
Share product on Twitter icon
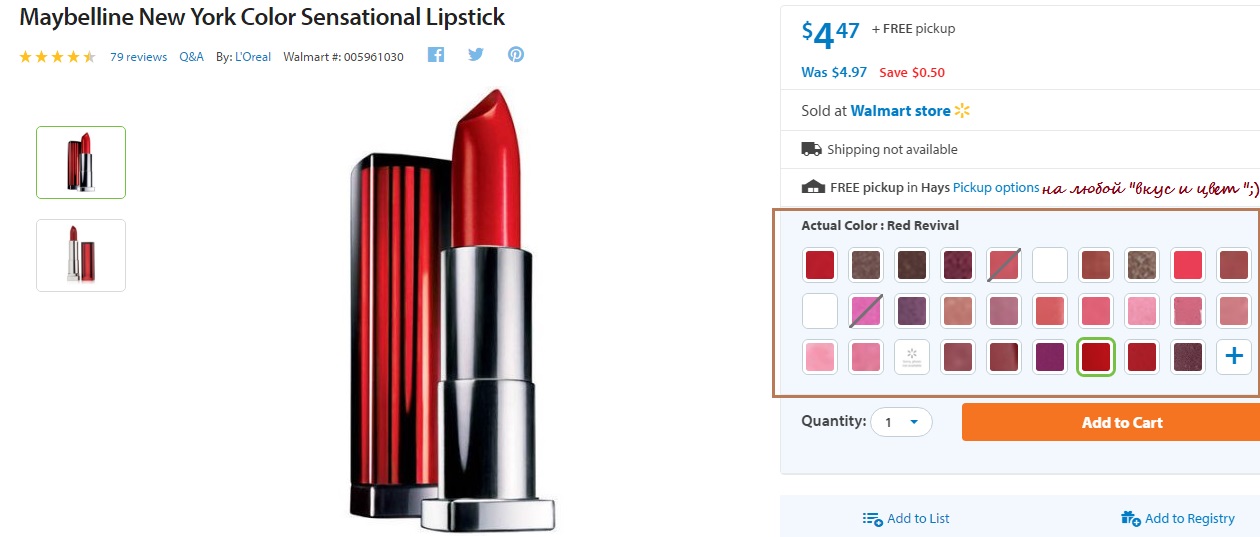click(476, 55)
